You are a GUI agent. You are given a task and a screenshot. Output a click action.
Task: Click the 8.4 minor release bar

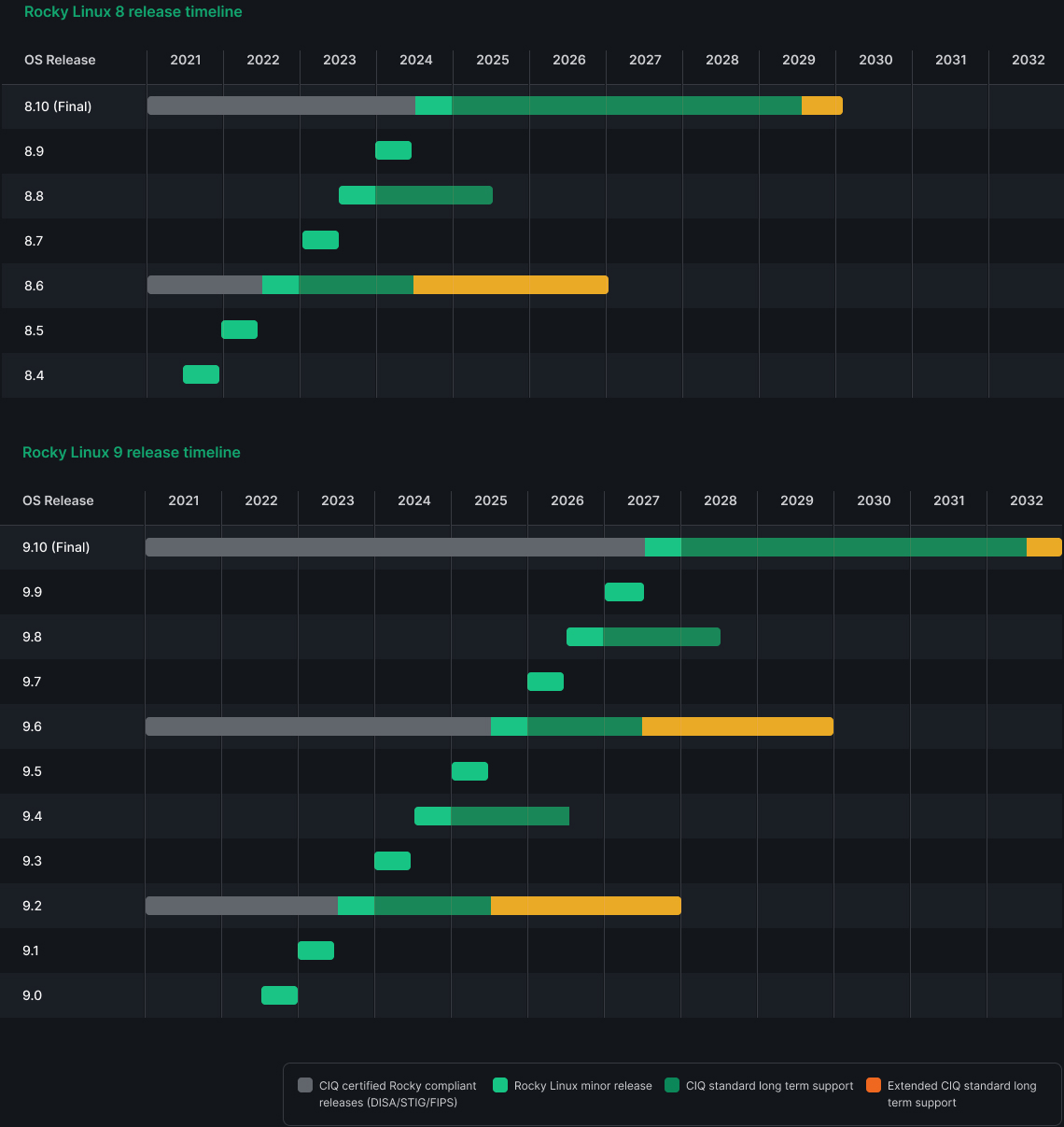click(x=201, y=374)
